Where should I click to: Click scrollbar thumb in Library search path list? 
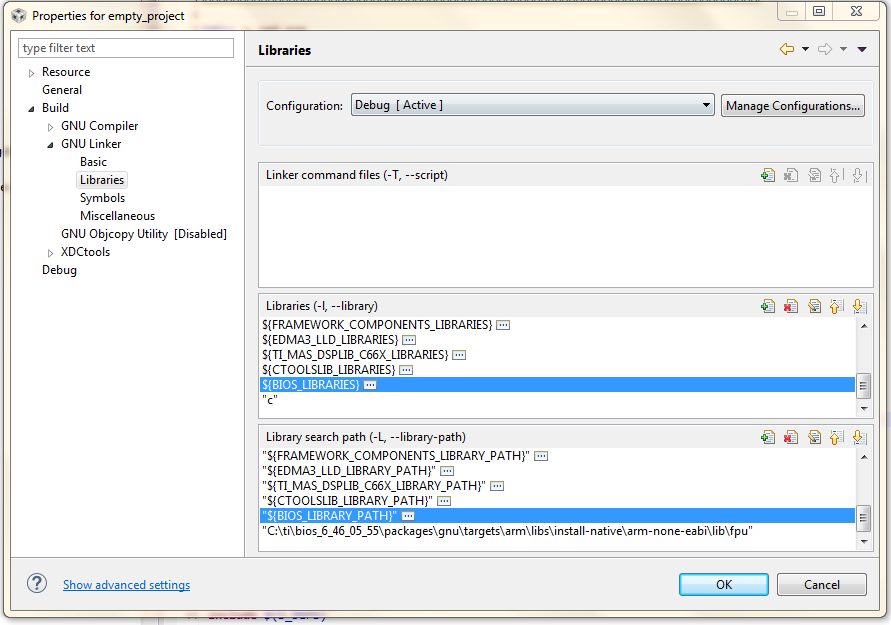[864, 518]
